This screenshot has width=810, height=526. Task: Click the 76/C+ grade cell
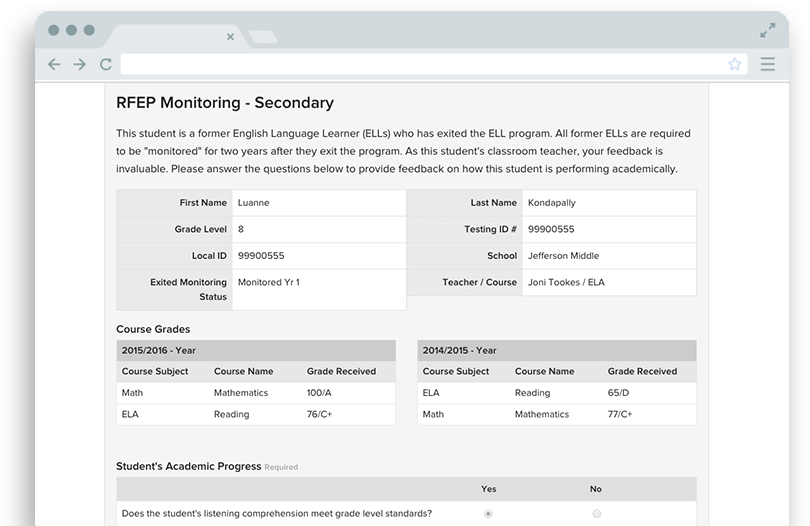(x=319, y=414)
